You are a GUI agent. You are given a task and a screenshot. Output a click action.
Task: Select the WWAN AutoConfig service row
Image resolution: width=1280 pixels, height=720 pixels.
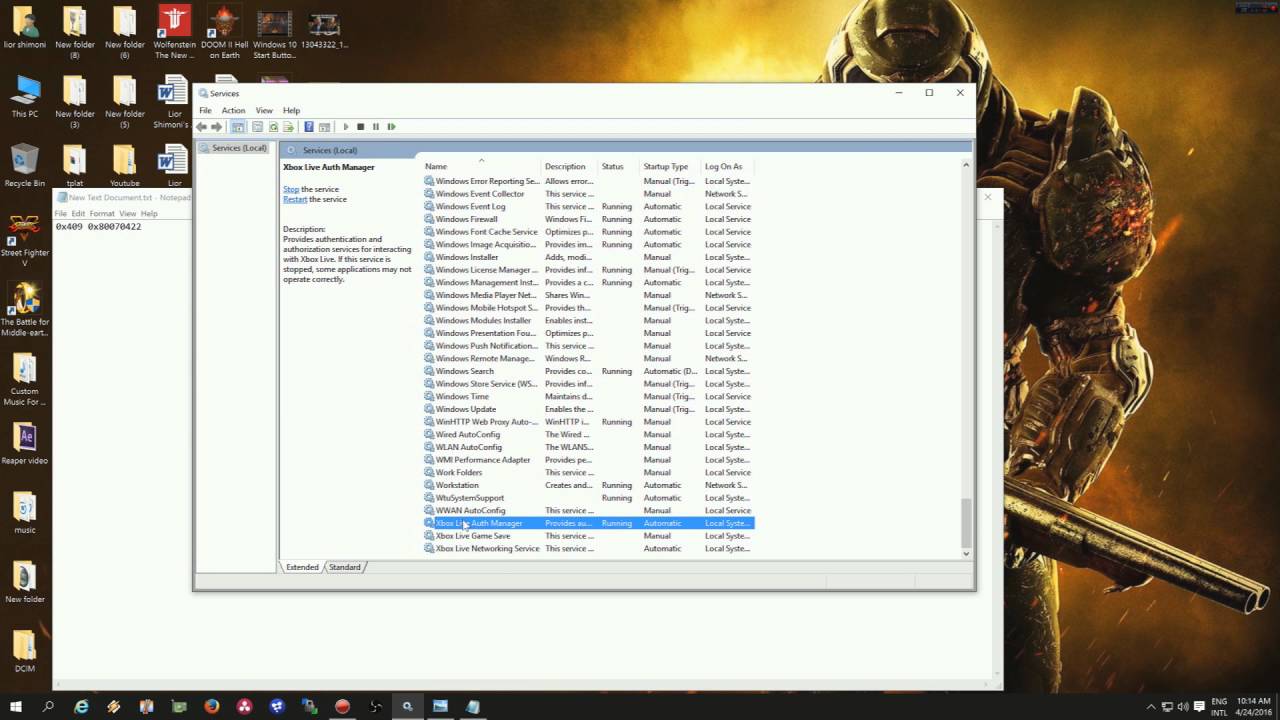[x=588, y=510]
